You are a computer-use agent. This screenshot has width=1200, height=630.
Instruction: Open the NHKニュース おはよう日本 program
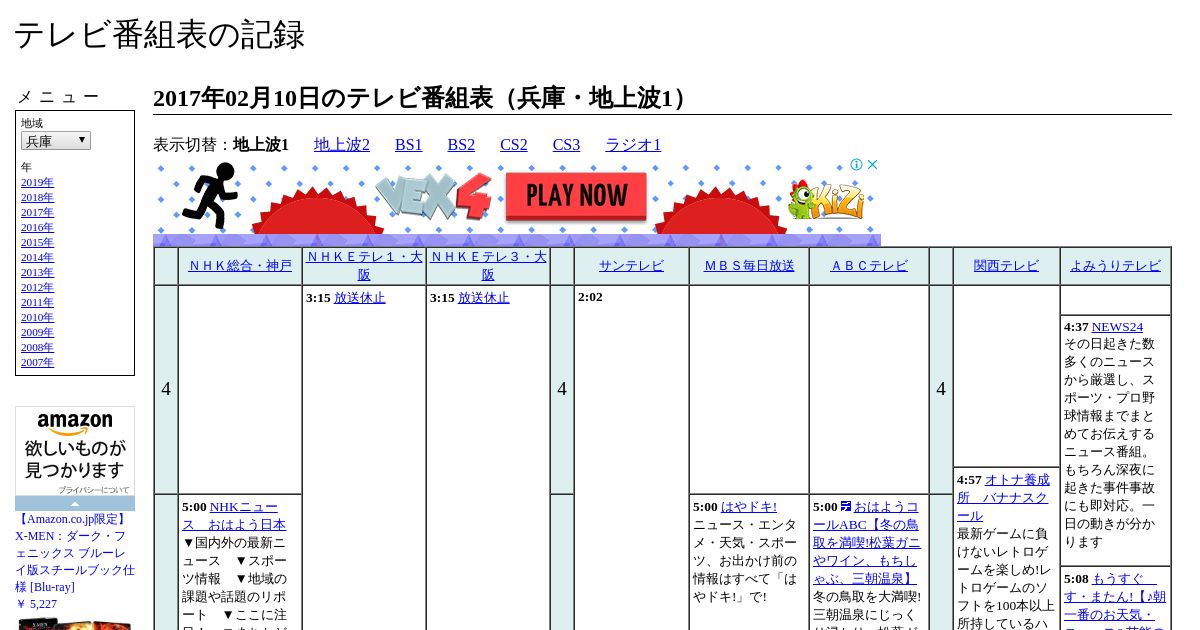234,516
